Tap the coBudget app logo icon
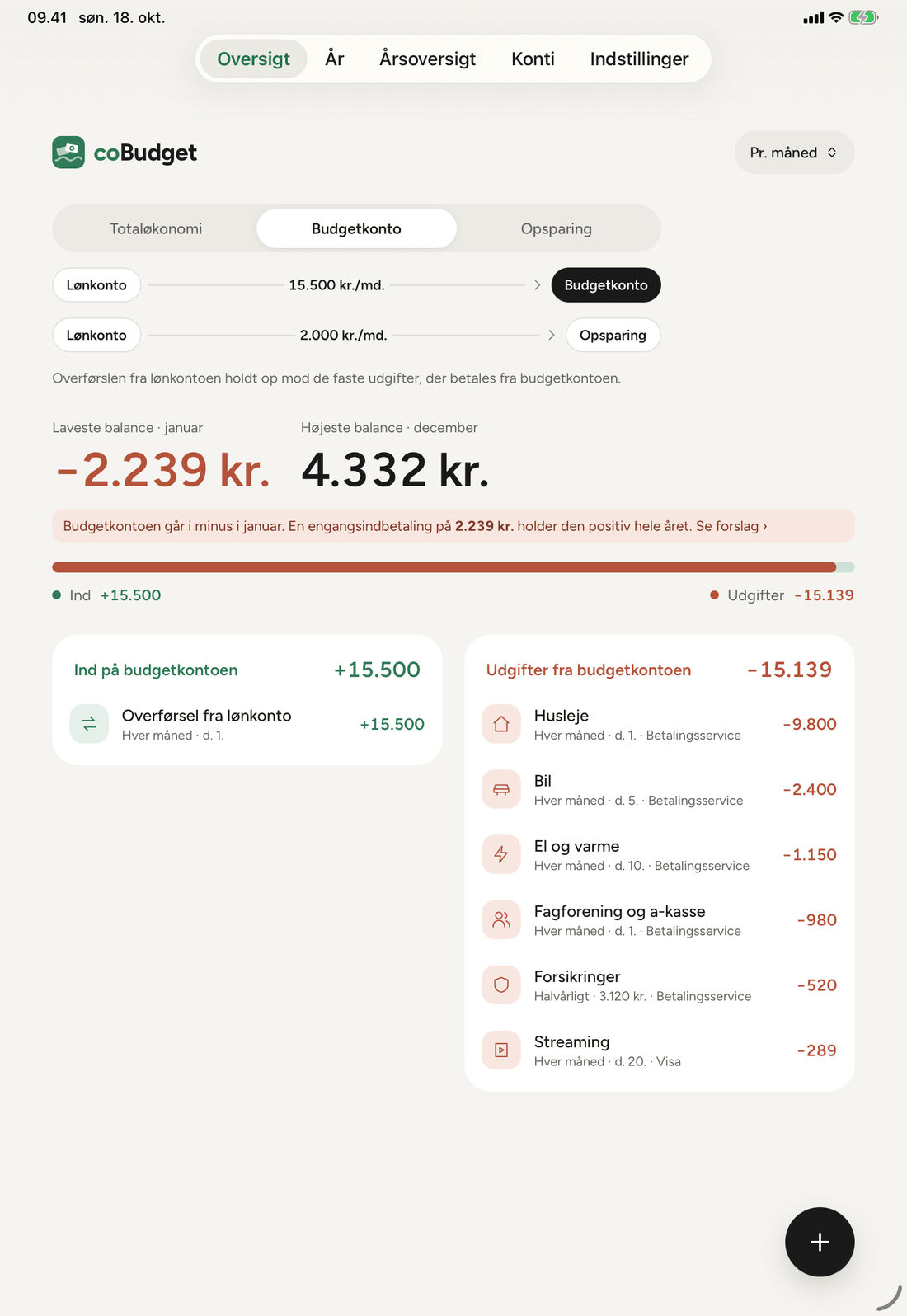 [68, 153]
